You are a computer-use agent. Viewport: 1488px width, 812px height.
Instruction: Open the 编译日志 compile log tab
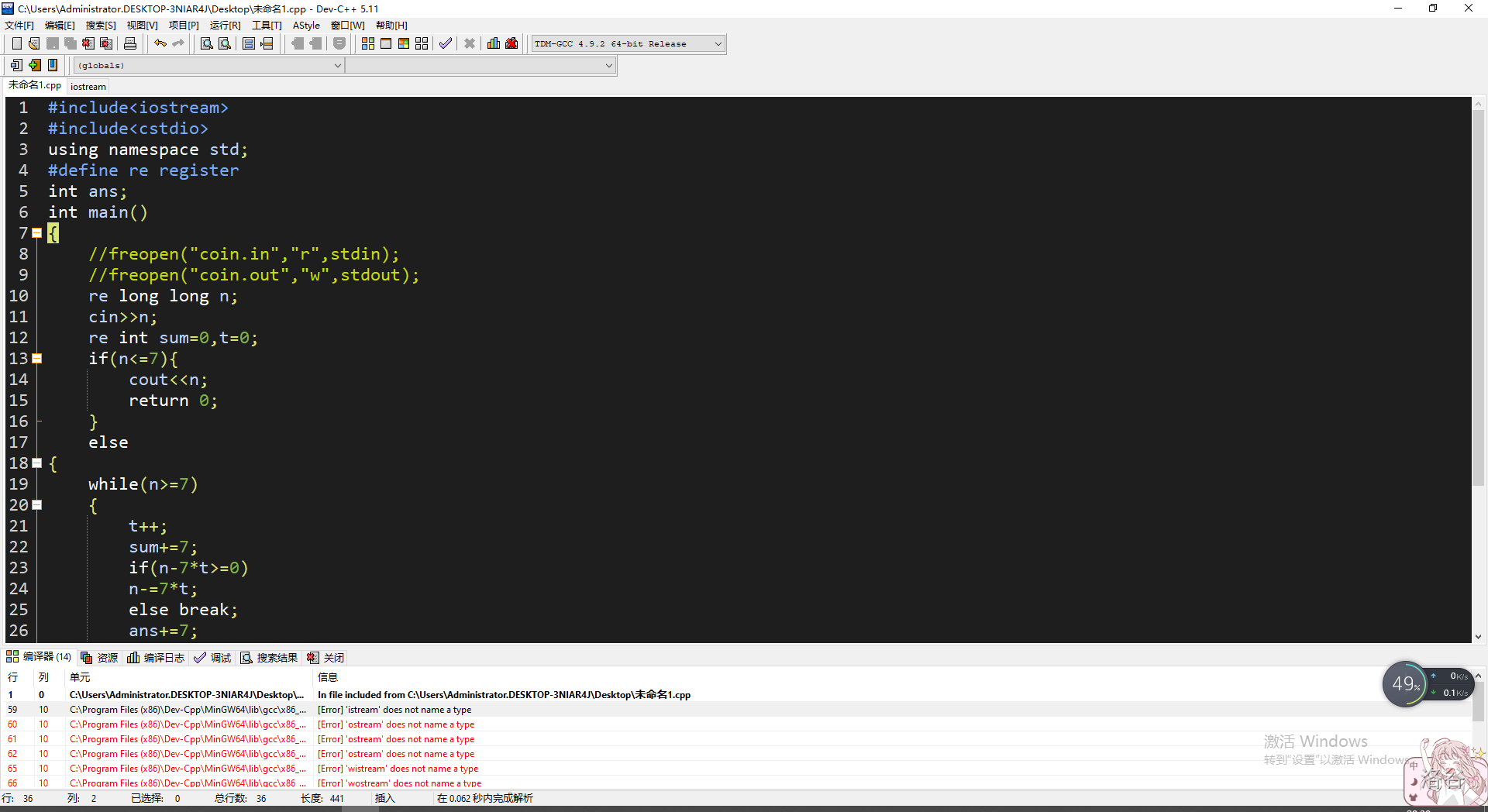157,658
